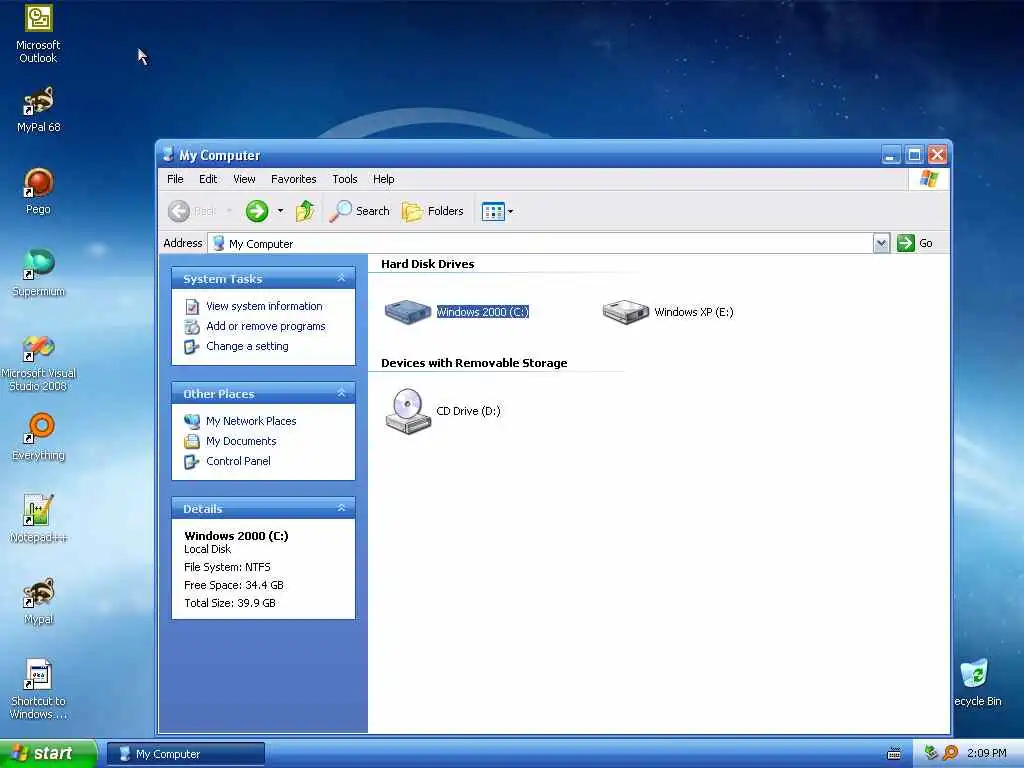Open the Address bar dropdown
The width and height of the screenshot is (1024, 768).
point(881,244)
